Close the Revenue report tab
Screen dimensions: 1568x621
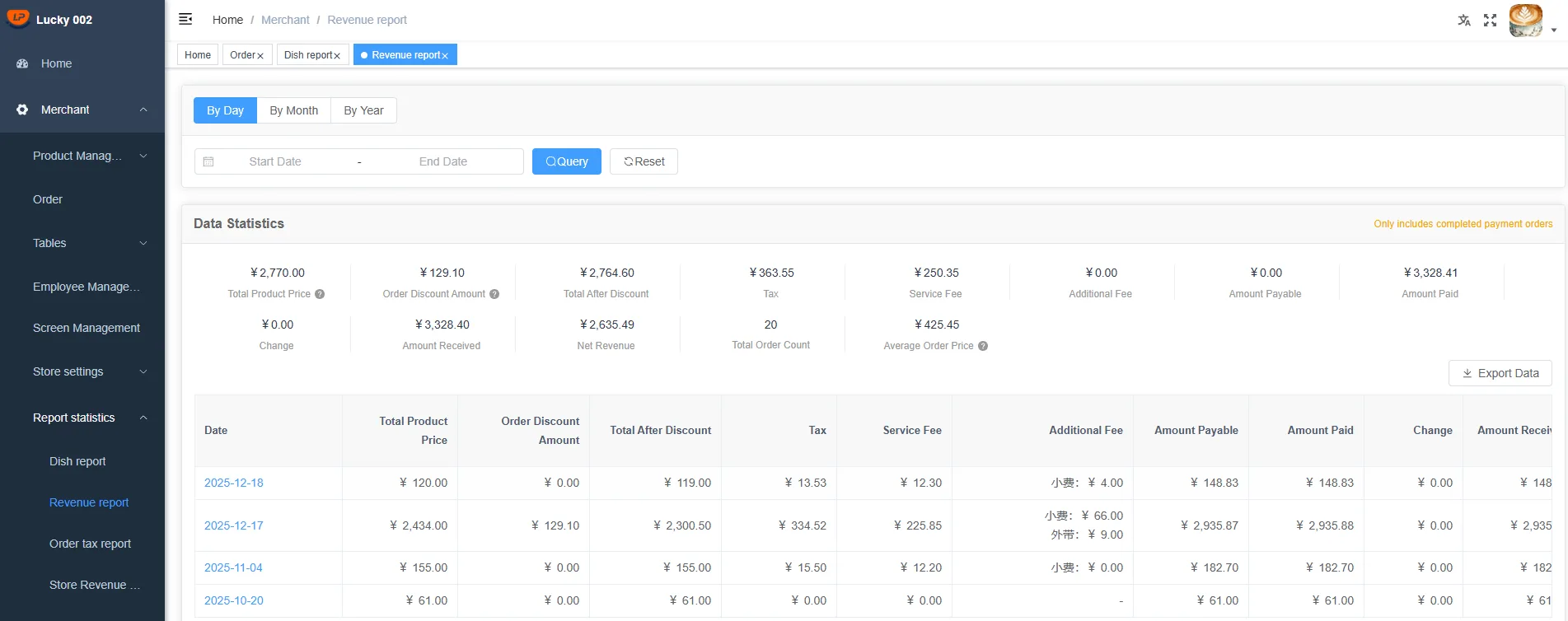click(x=445, y=56)
